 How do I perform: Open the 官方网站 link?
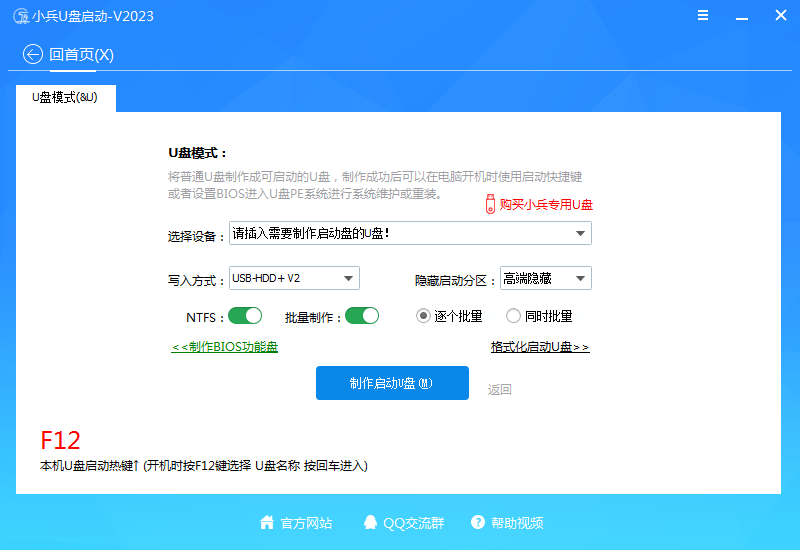pos(306,523)
